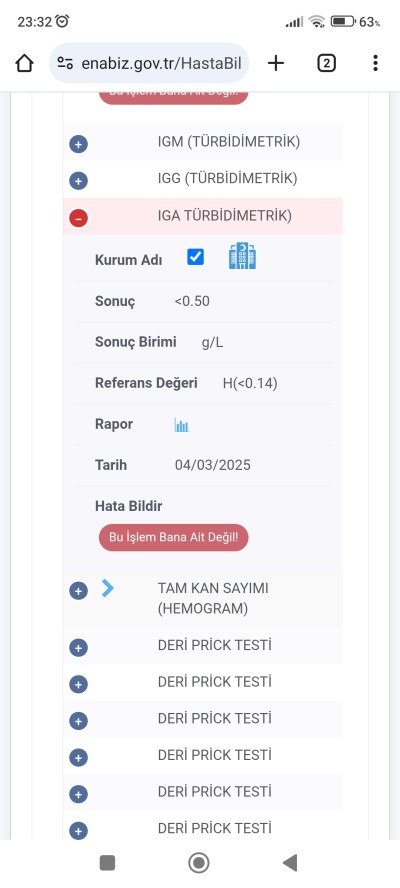The image size is (400, 888).
Task: Open the tab switcher showing 2 tabs
Action: click(x=326, y=63)
